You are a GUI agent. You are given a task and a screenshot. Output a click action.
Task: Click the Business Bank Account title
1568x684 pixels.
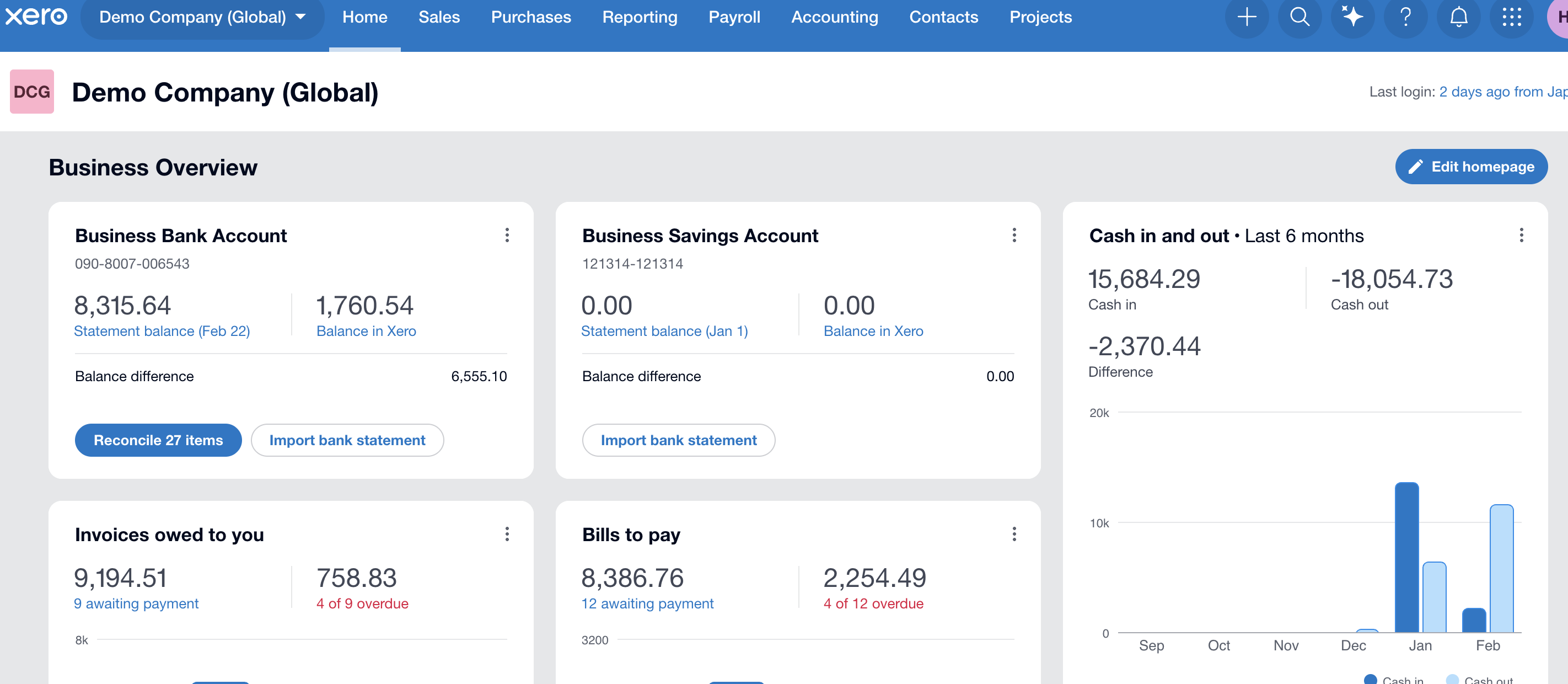tap(181, 235)
